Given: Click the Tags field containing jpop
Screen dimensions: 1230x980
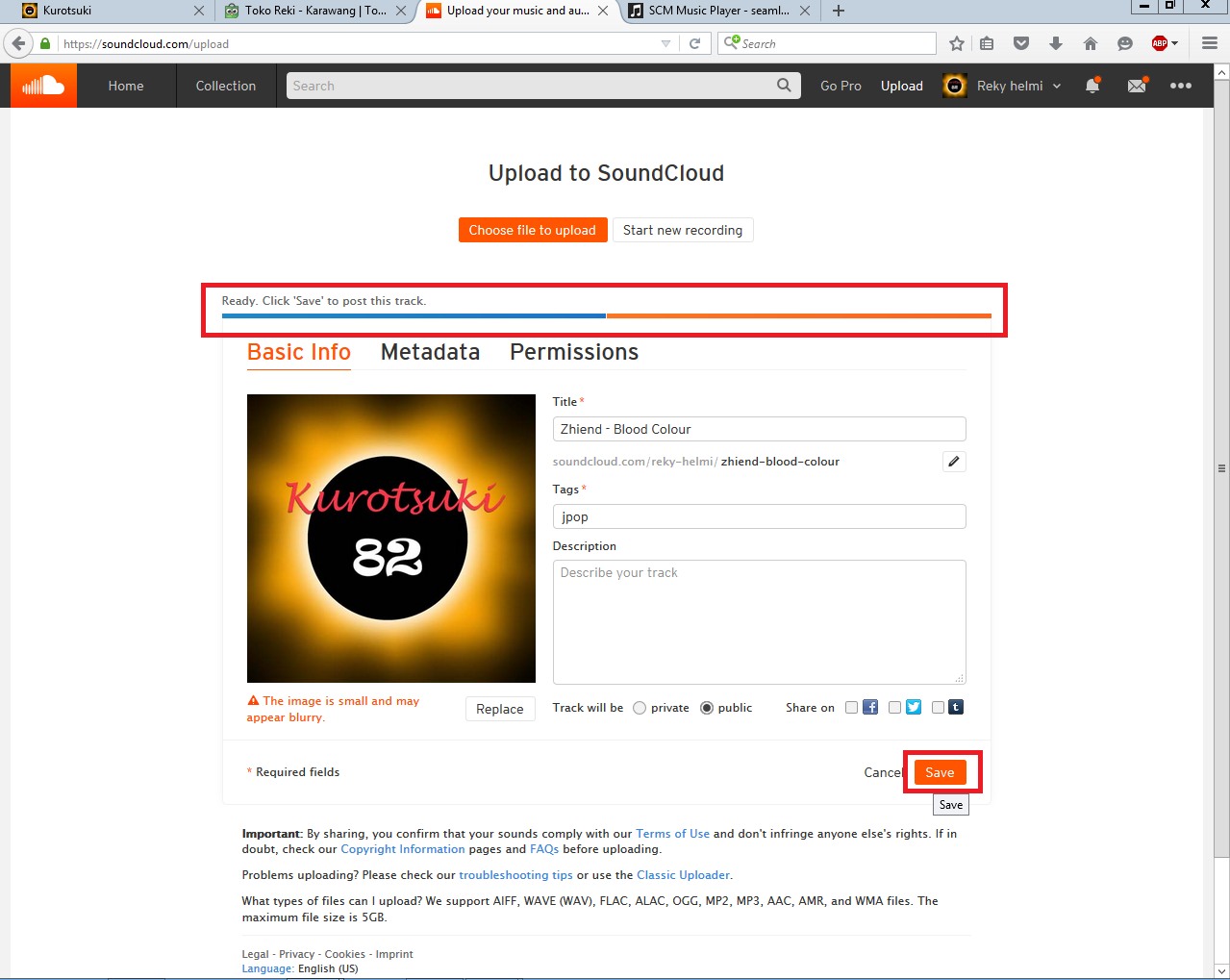Looking at the screenshot, I should (x=759, y=516).
